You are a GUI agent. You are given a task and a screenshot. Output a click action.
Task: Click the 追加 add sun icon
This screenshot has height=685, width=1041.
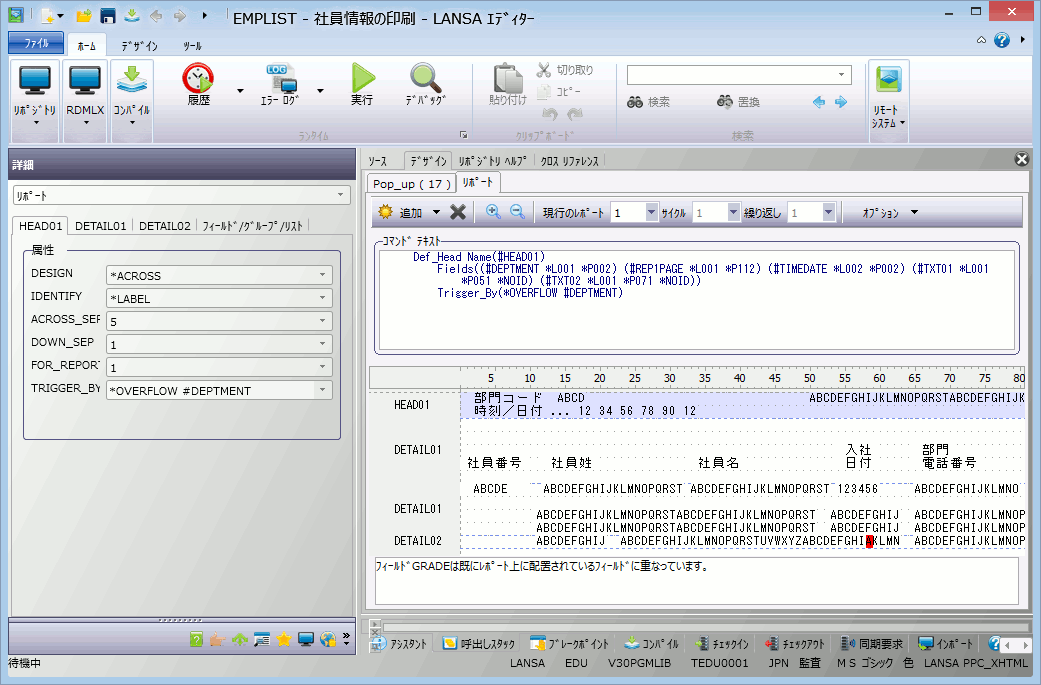[x=386, y=212]
